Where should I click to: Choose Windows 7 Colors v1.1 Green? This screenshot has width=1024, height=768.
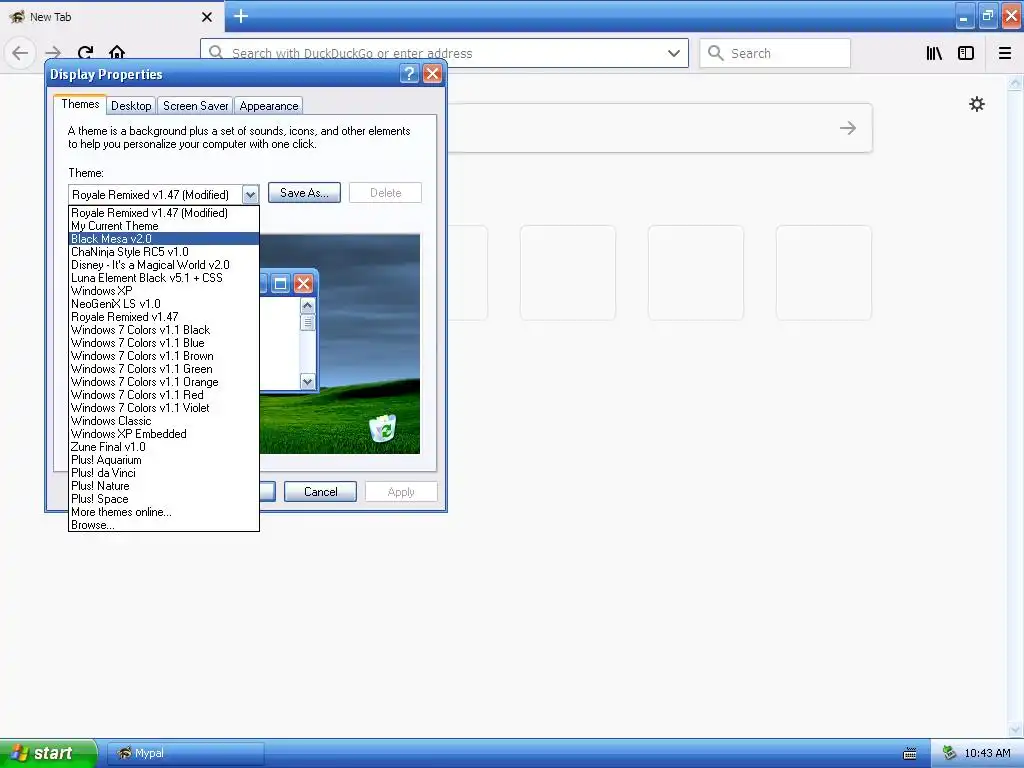[x=164, y=370]
